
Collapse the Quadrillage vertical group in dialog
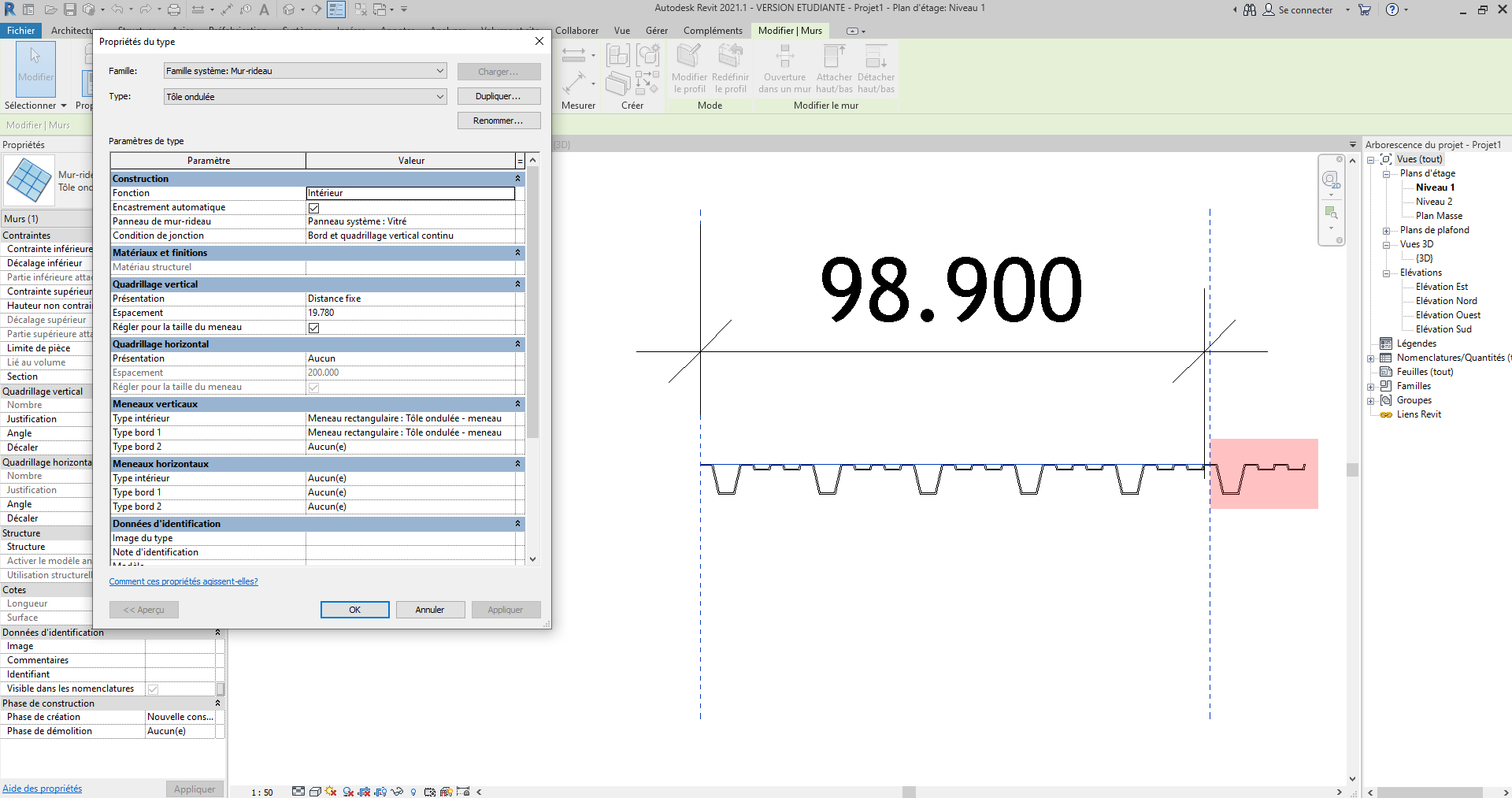(517, 284)
